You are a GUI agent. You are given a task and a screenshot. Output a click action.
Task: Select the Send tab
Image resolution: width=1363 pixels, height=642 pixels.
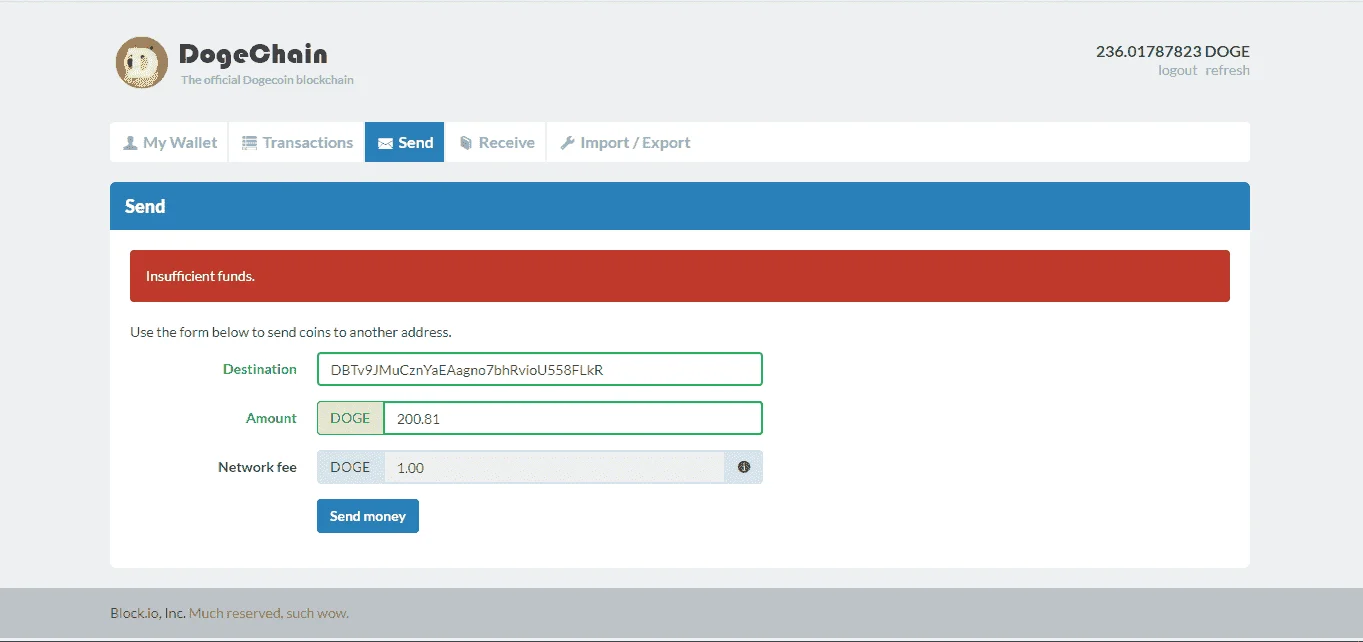[x=405, y=142]
